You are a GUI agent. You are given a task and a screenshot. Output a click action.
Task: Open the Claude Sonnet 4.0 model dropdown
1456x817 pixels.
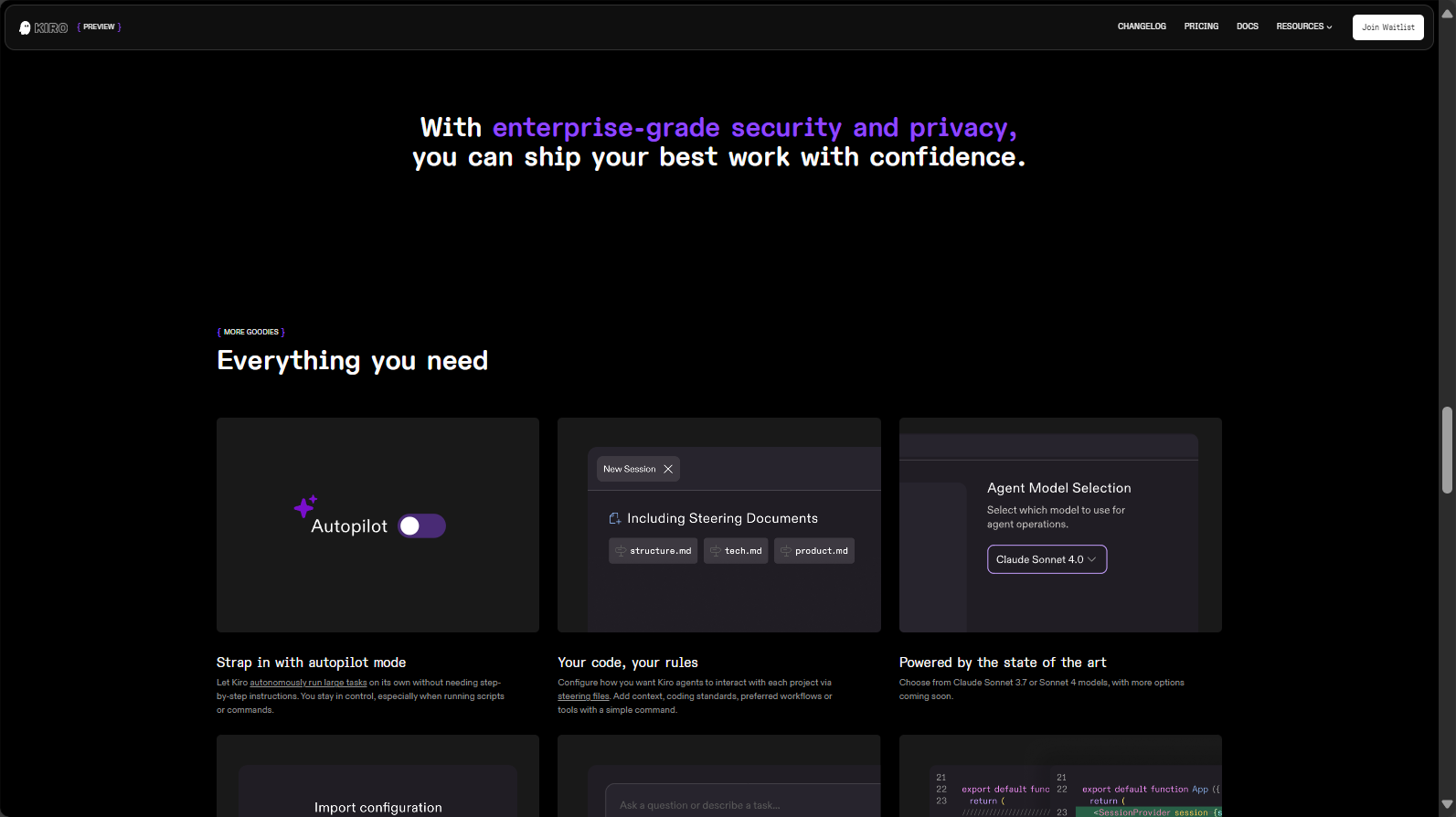(x=1047, y=559)
